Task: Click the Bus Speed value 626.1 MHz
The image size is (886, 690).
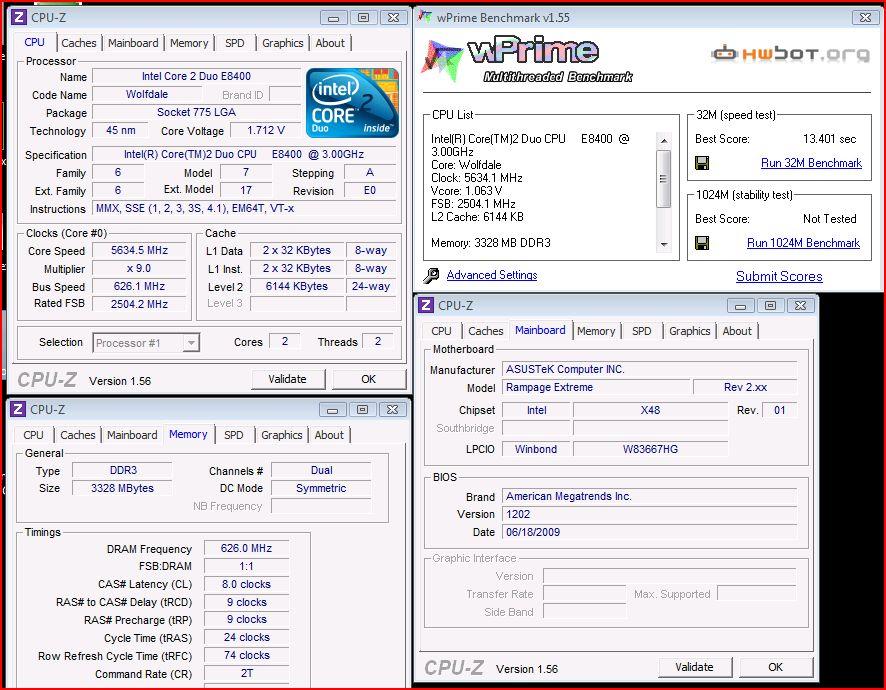Action: (139, 287)
